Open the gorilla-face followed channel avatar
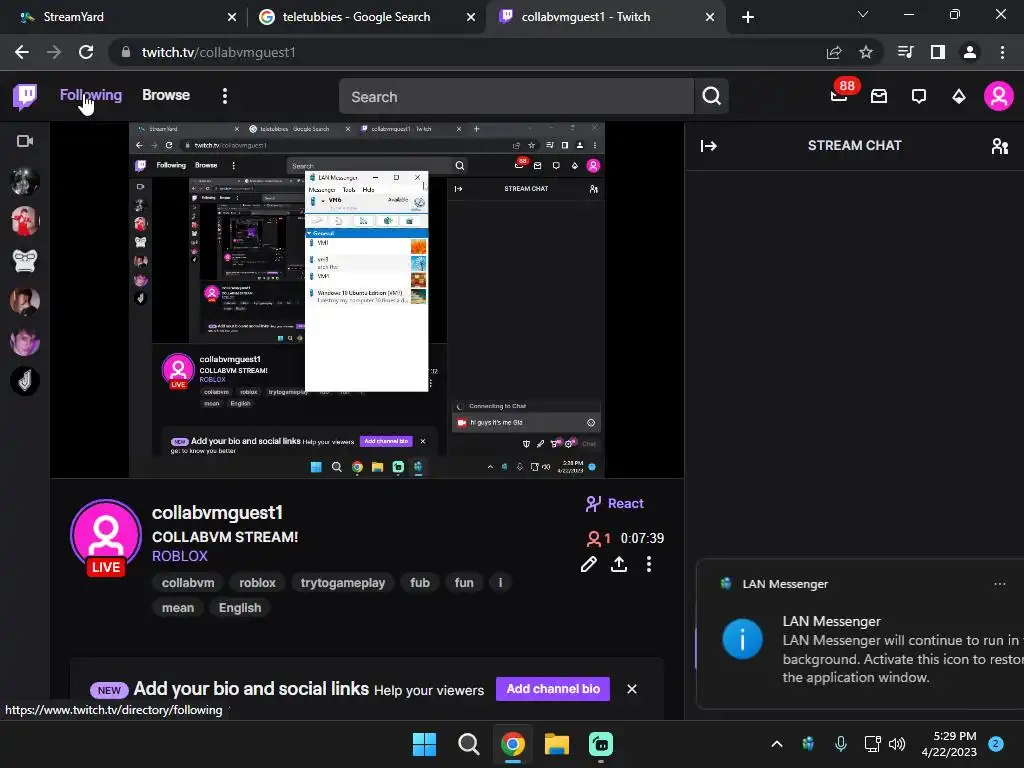The height and width of the screenshot is (768, 1024). click(x=25, y=261)
